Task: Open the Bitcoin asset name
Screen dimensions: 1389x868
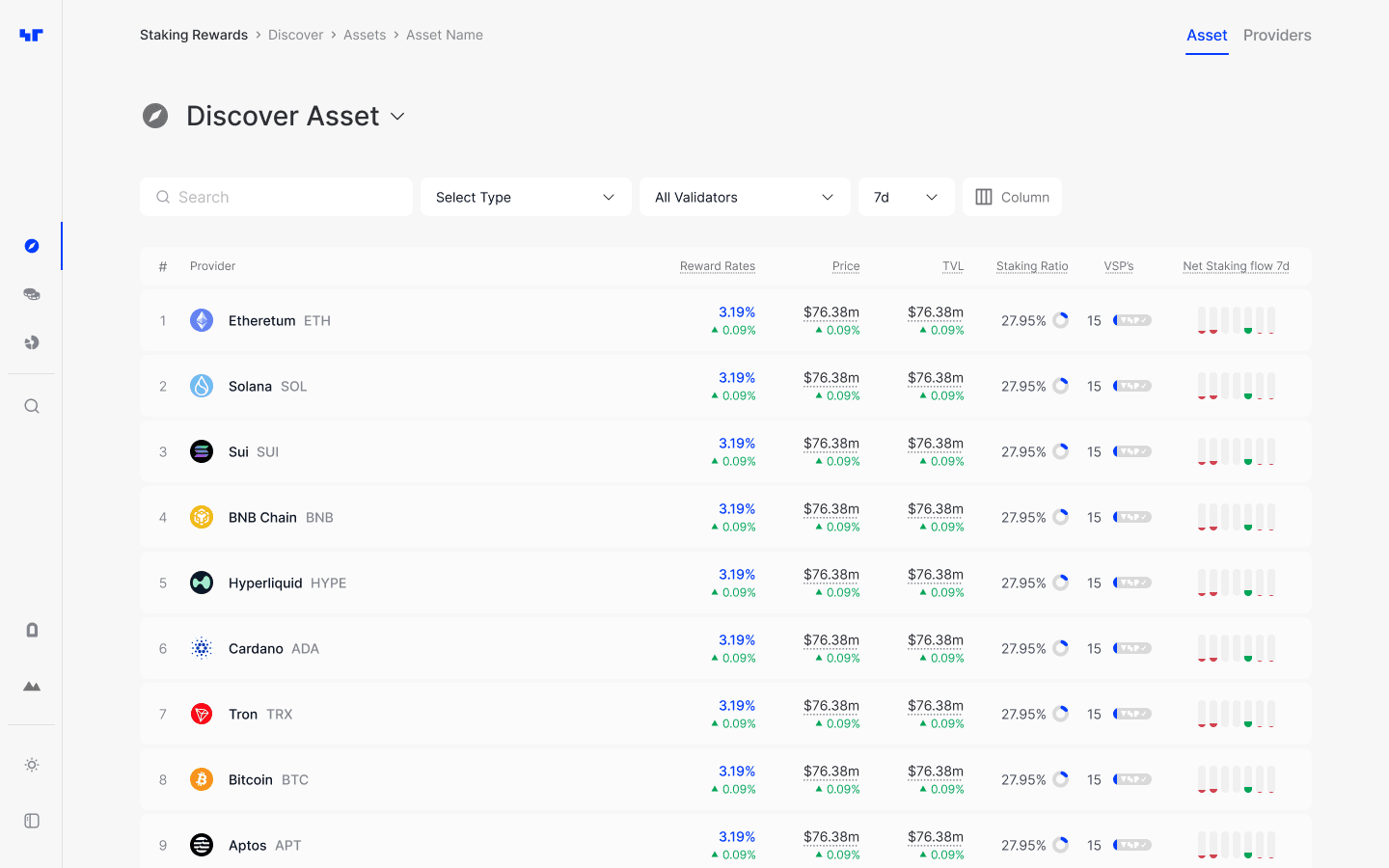Action: (x=251, y=779)
